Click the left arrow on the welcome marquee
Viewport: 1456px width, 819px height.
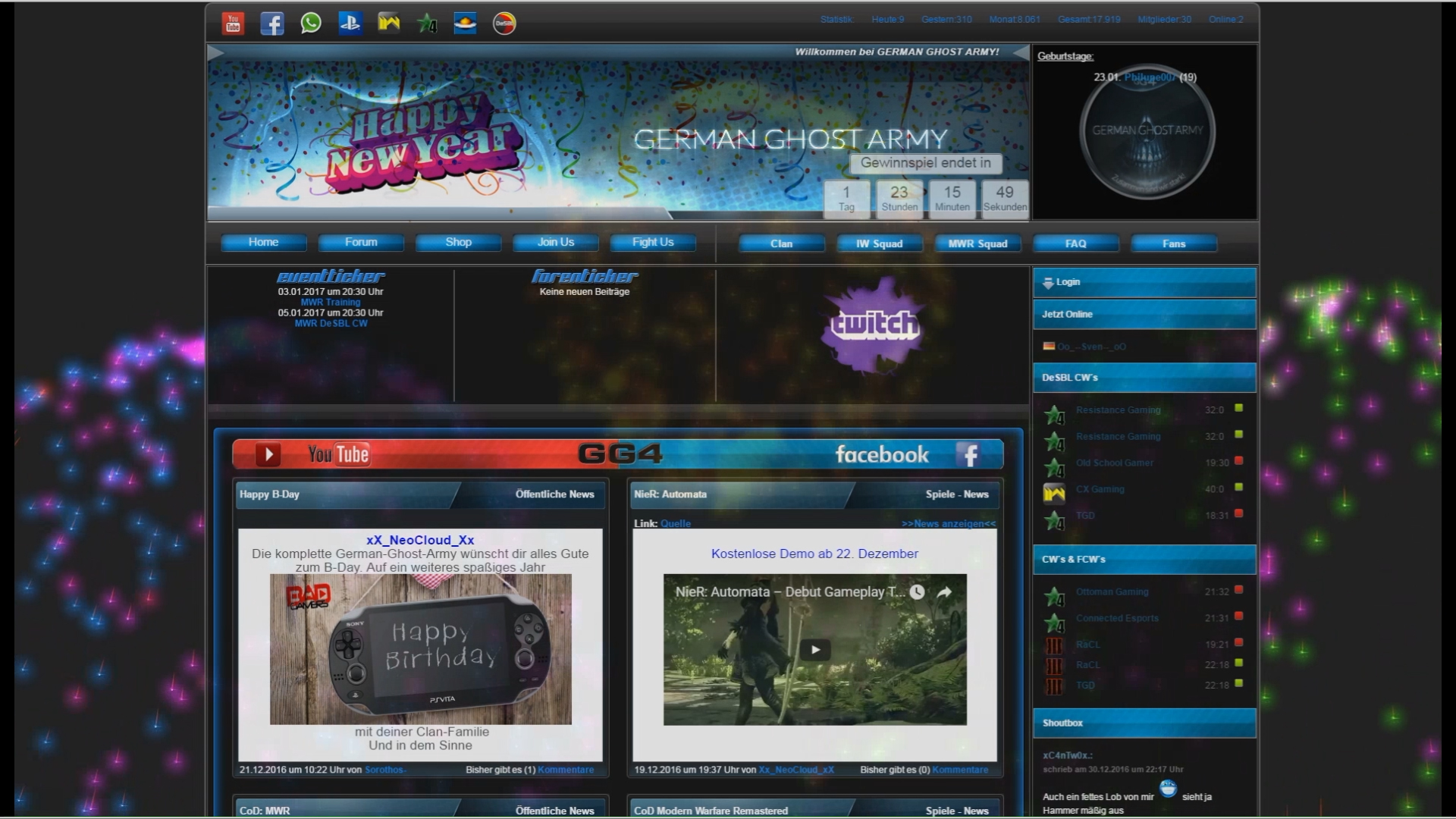click(x=216, y=52)
